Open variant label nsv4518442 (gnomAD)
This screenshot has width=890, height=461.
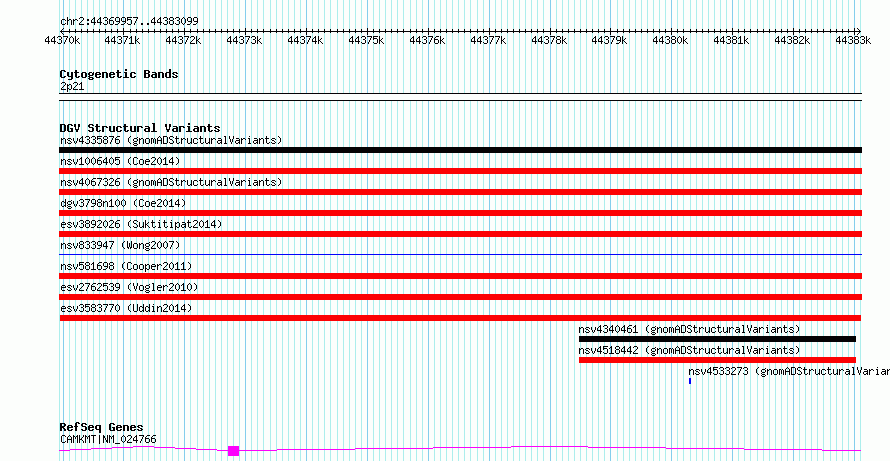689,350
